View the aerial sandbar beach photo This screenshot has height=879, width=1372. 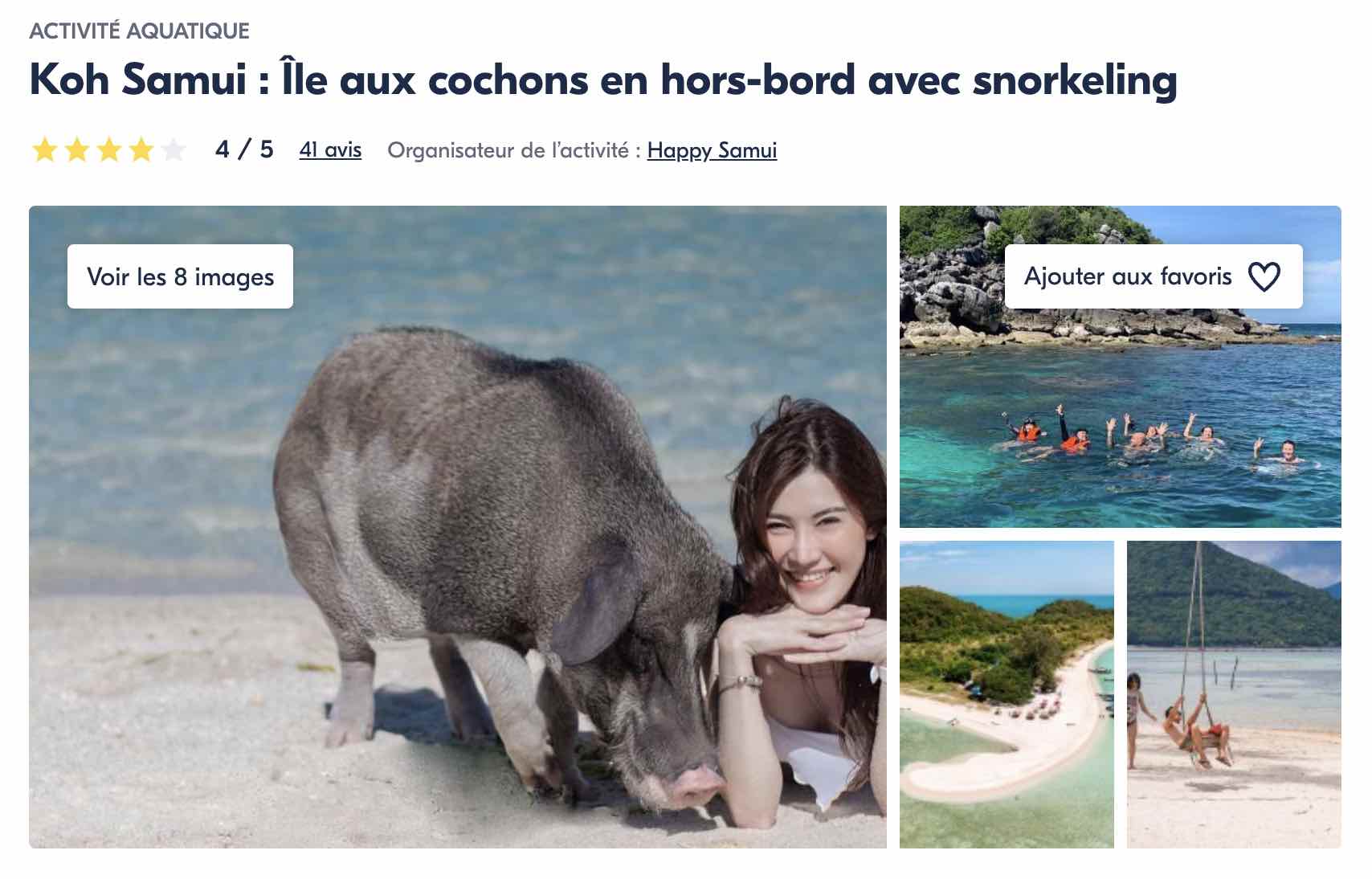point(1007,694)
